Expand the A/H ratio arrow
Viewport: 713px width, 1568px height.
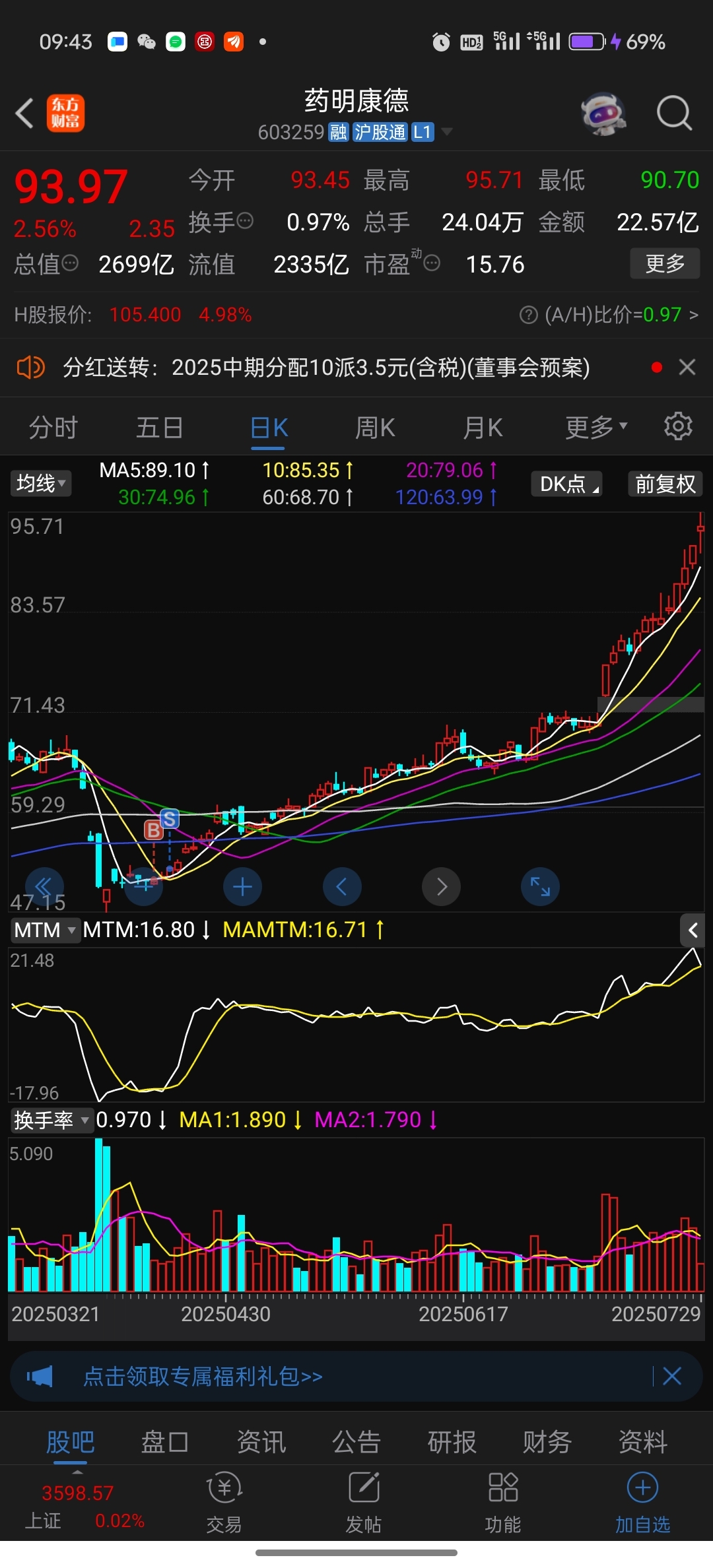pos(693,315)
